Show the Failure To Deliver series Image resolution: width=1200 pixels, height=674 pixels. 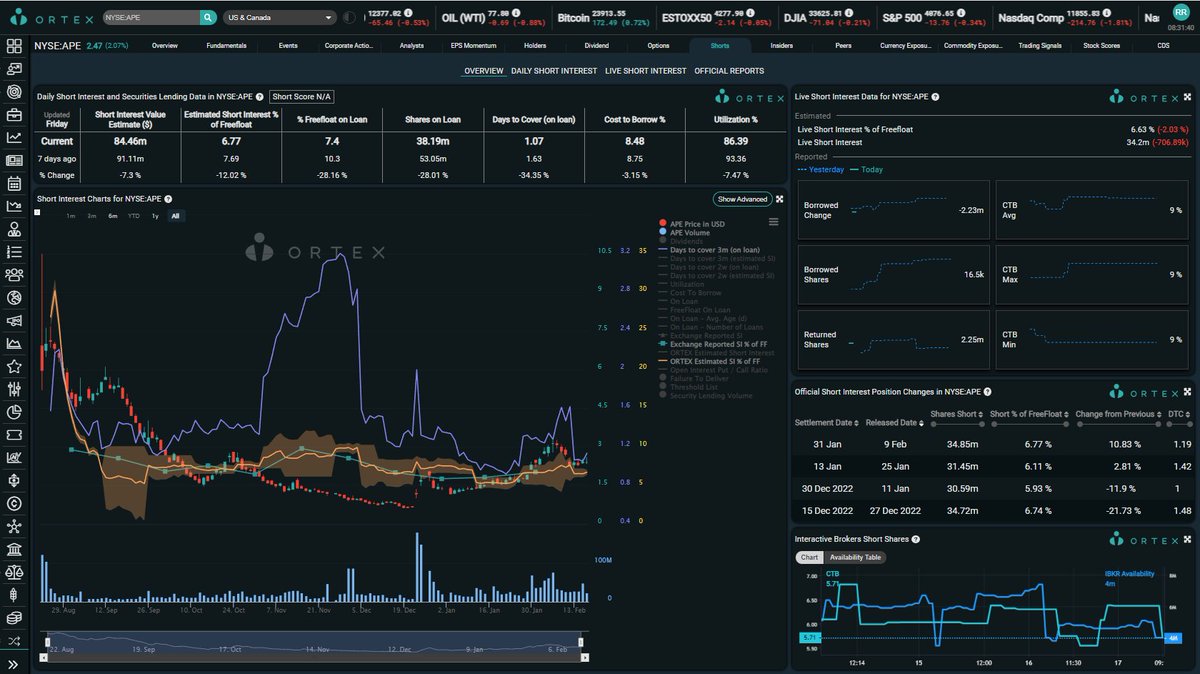[695, 379]
